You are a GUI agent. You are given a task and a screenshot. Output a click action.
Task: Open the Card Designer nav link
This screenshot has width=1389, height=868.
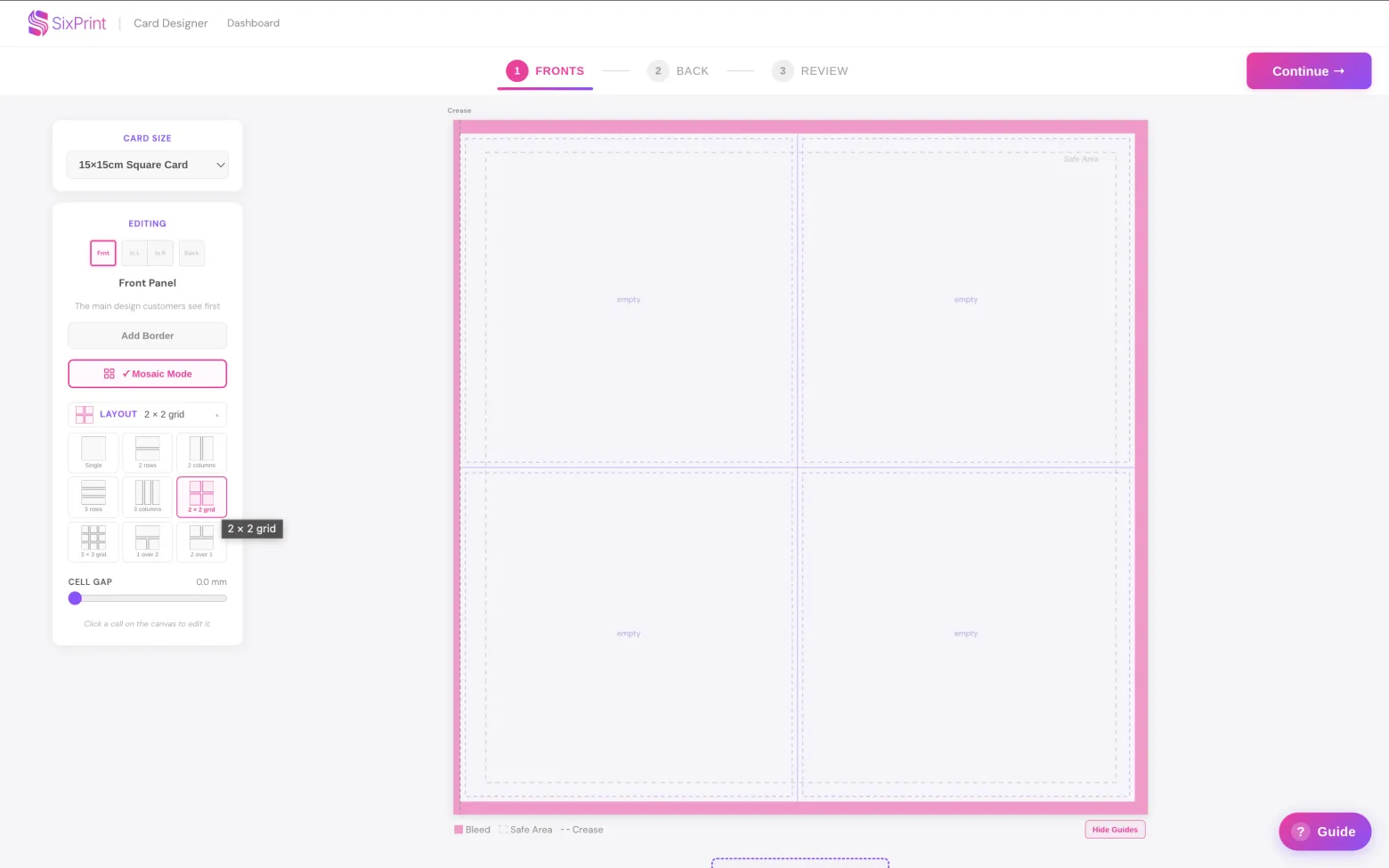point(171,23)
